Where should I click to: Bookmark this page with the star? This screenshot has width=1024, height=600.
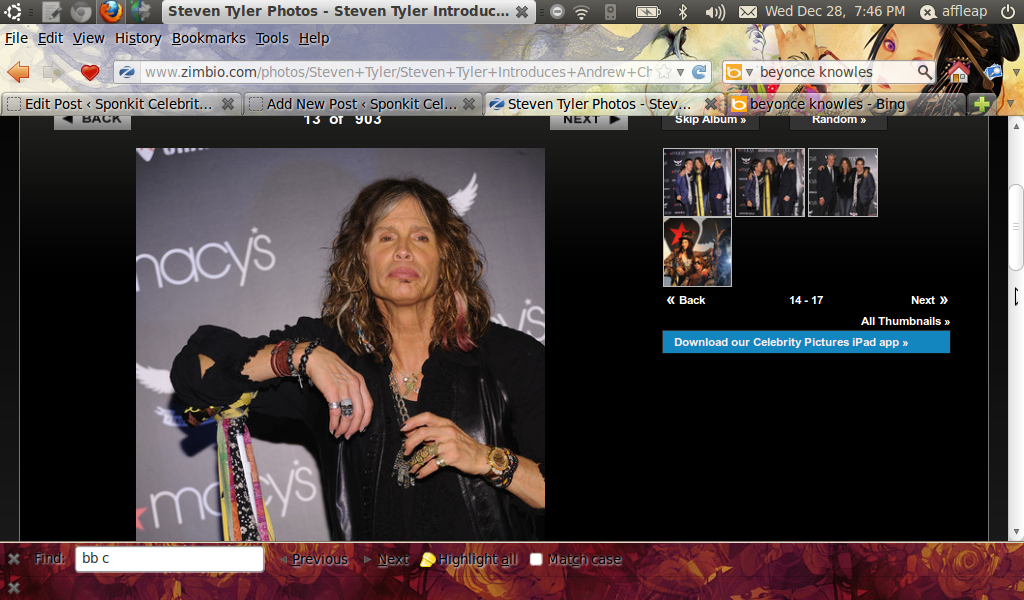(664, 72)
